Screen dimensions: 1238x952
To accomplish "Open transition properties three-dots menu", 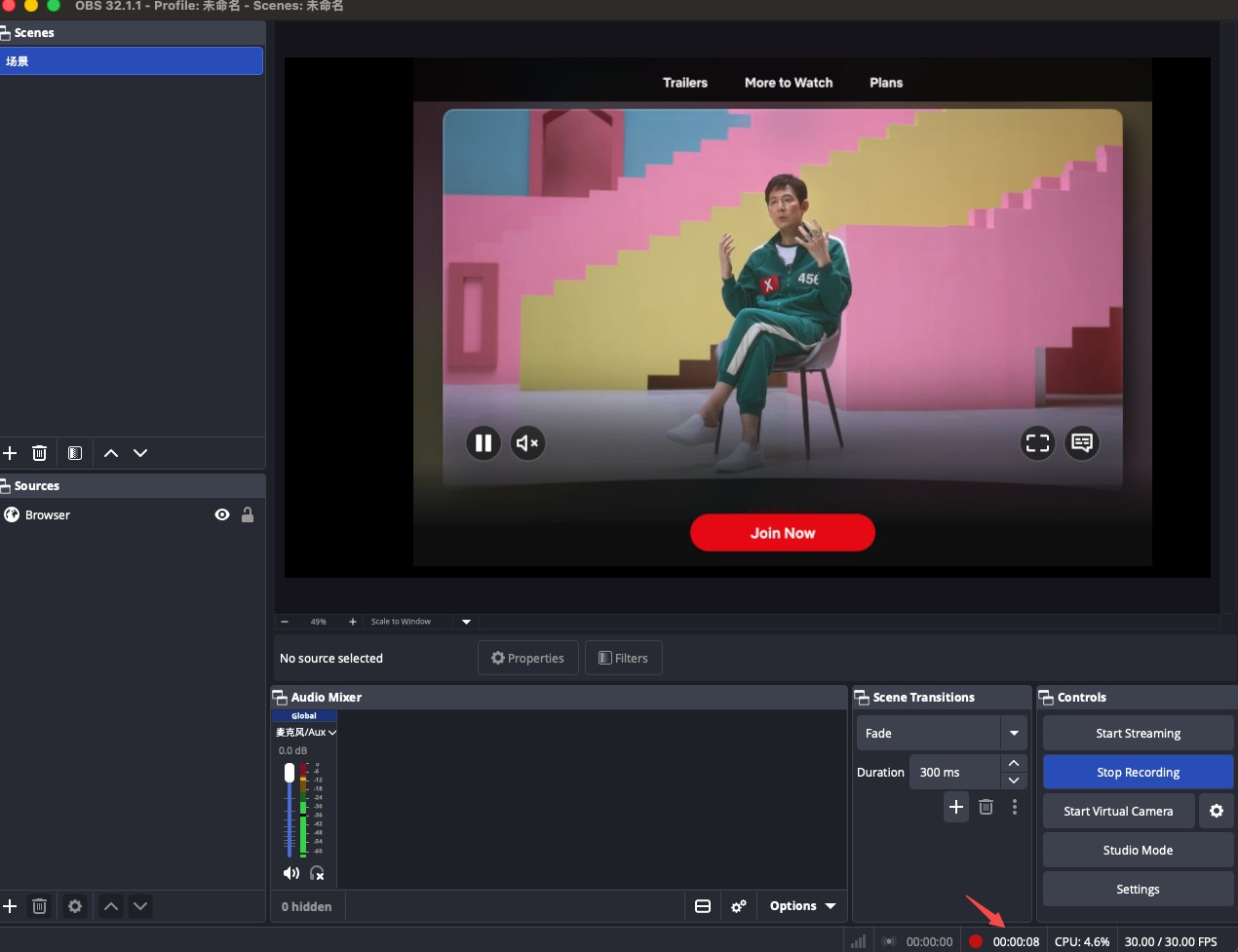I will (1015, 807).
